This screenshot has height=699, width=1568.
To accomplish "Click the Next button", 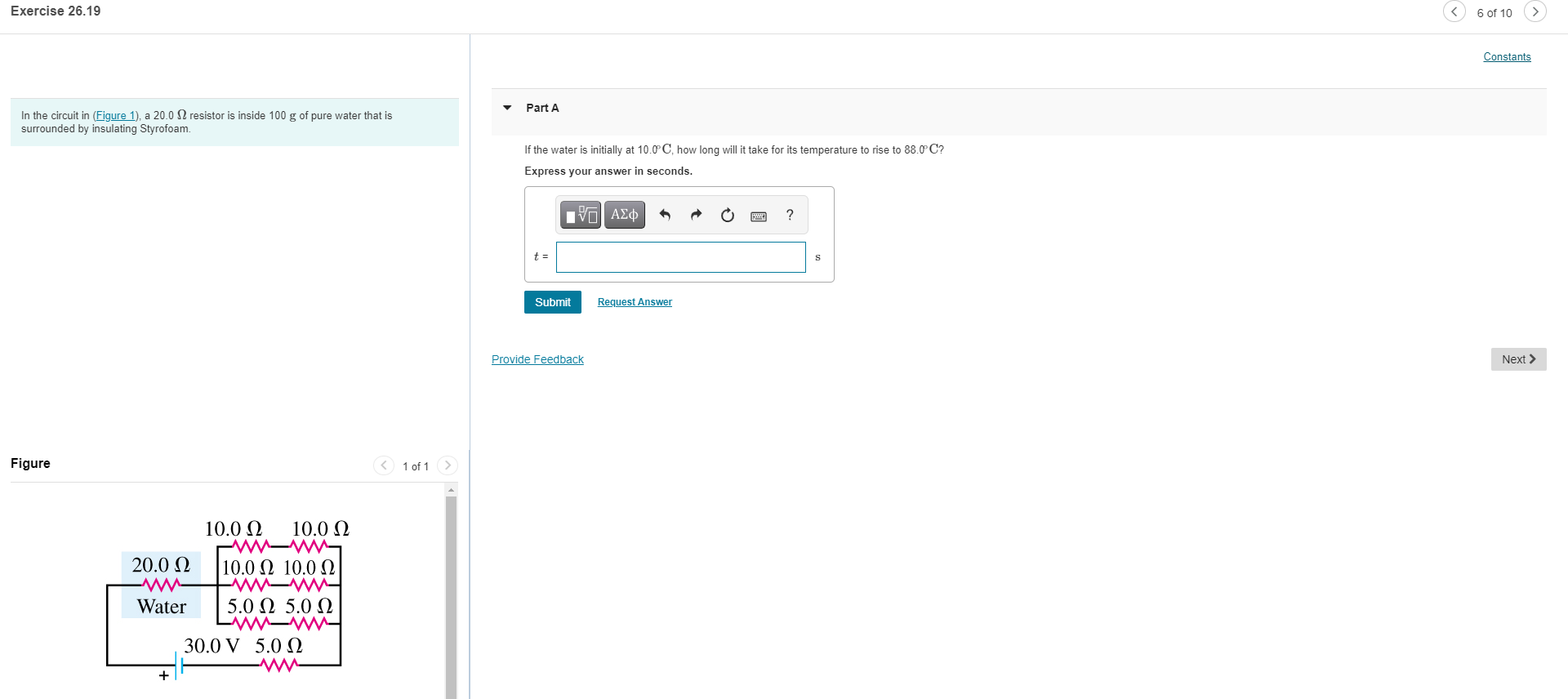I will (1518, 359).
